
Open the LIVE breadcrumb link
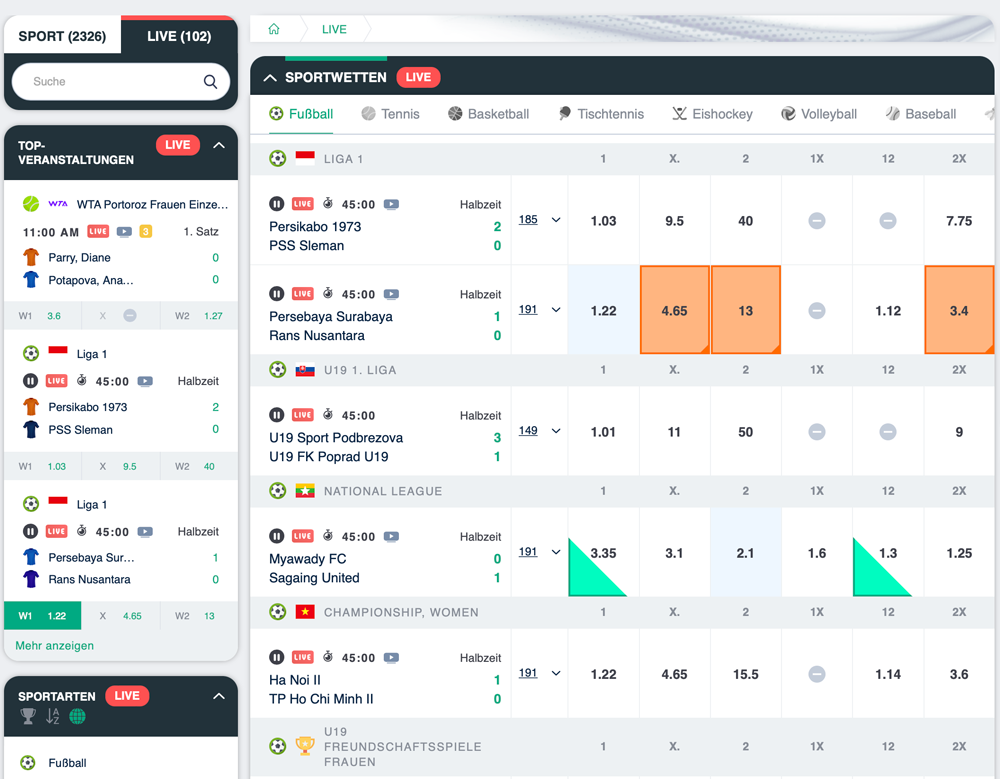point(334,29)
